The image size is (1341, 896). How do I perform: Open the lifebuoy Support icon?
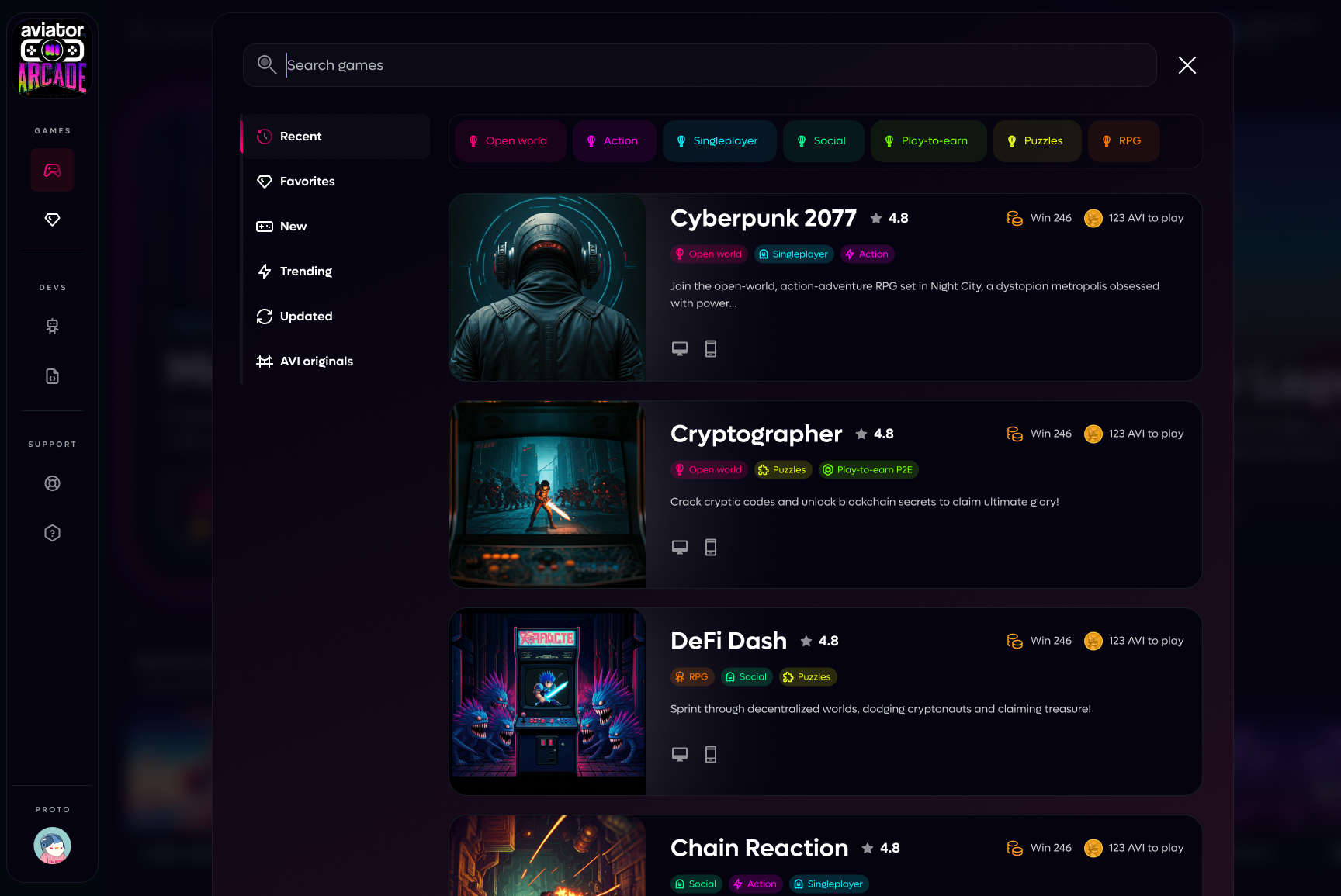(53, 483)
